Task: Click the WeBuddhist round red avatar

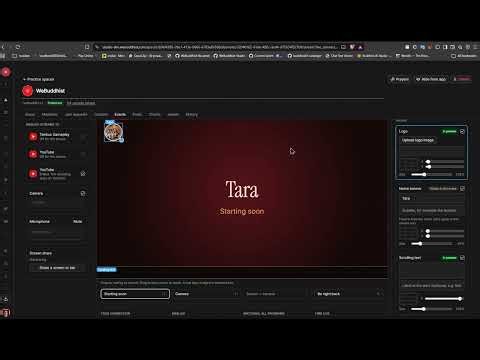Action: pos(27,91)
